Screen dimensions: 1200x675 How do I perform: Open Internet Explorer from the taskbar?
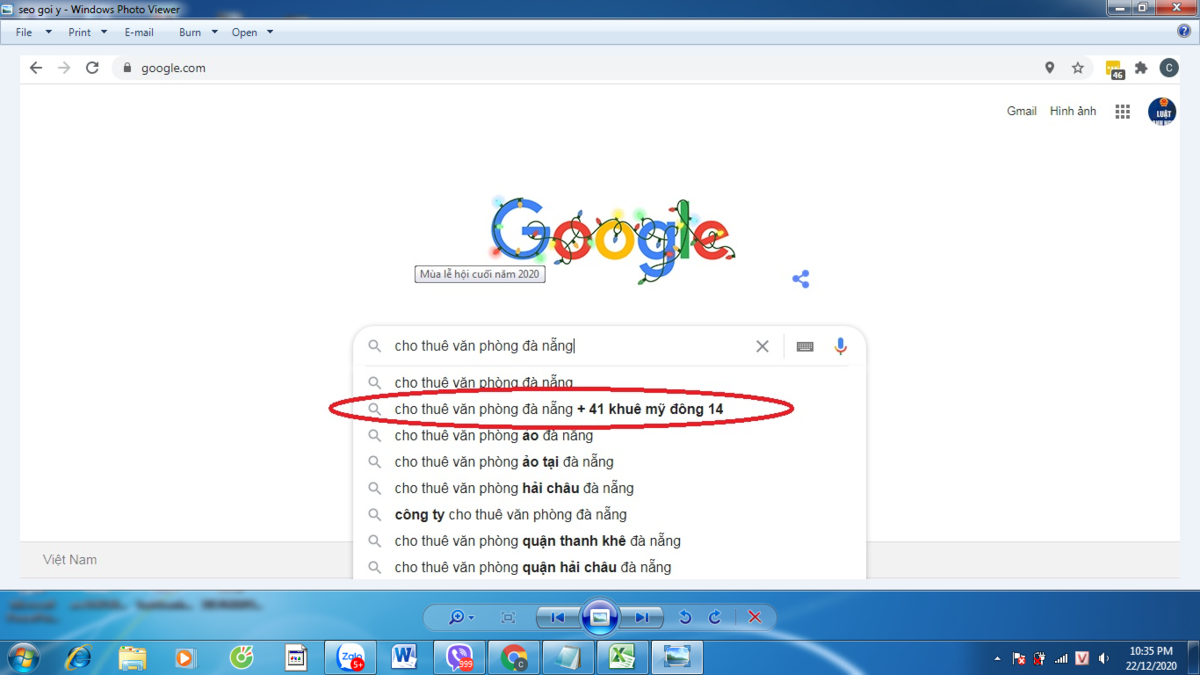(x=78, y=658)
